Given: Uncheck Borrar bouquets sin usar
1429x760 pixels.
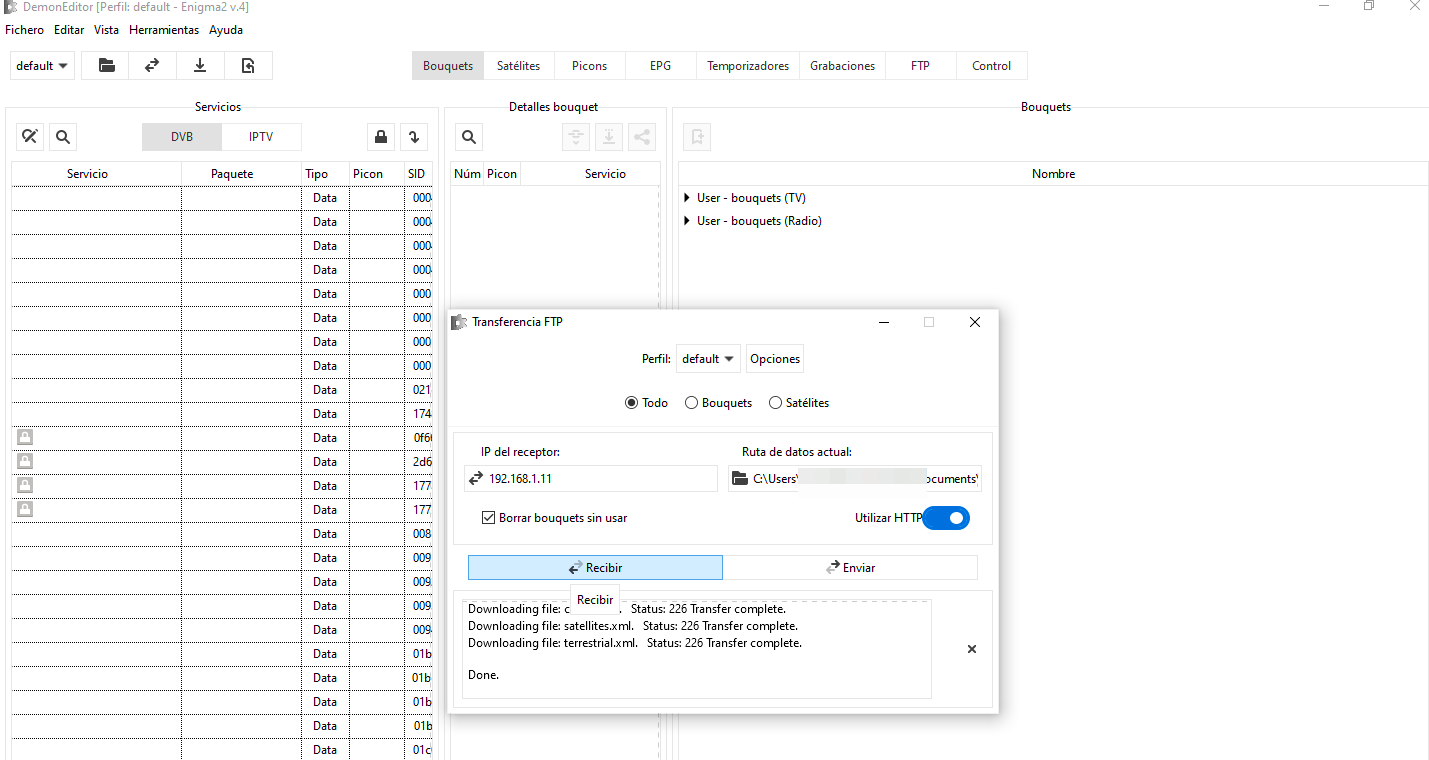Looking at the screenshot, I should [489, 518].
